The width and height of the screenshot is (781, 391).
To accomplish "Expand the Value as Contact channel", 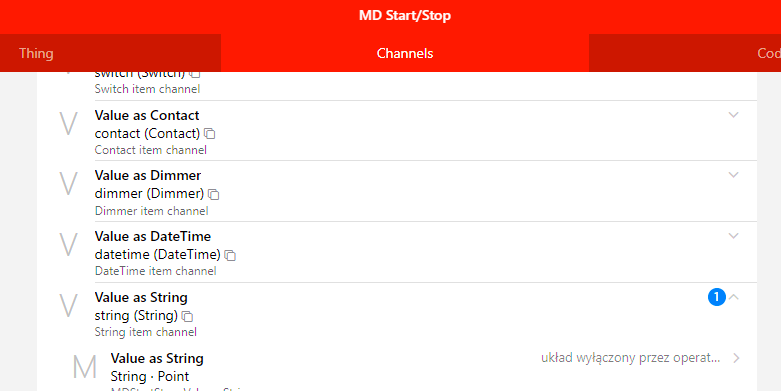I will tap(733, 115).
